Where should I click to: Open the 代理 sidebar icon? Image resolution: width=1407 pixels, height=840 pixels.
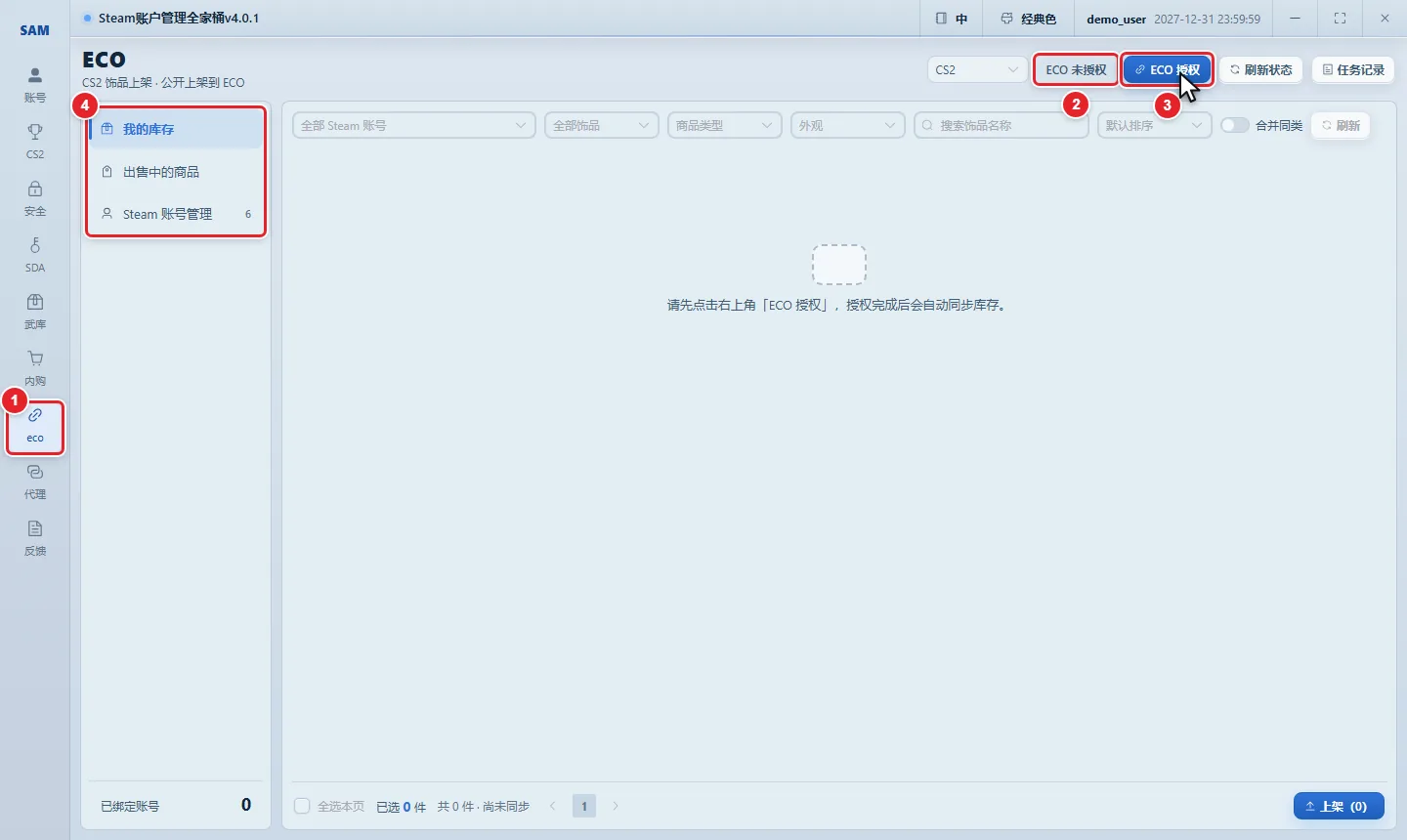click(35, 482)
